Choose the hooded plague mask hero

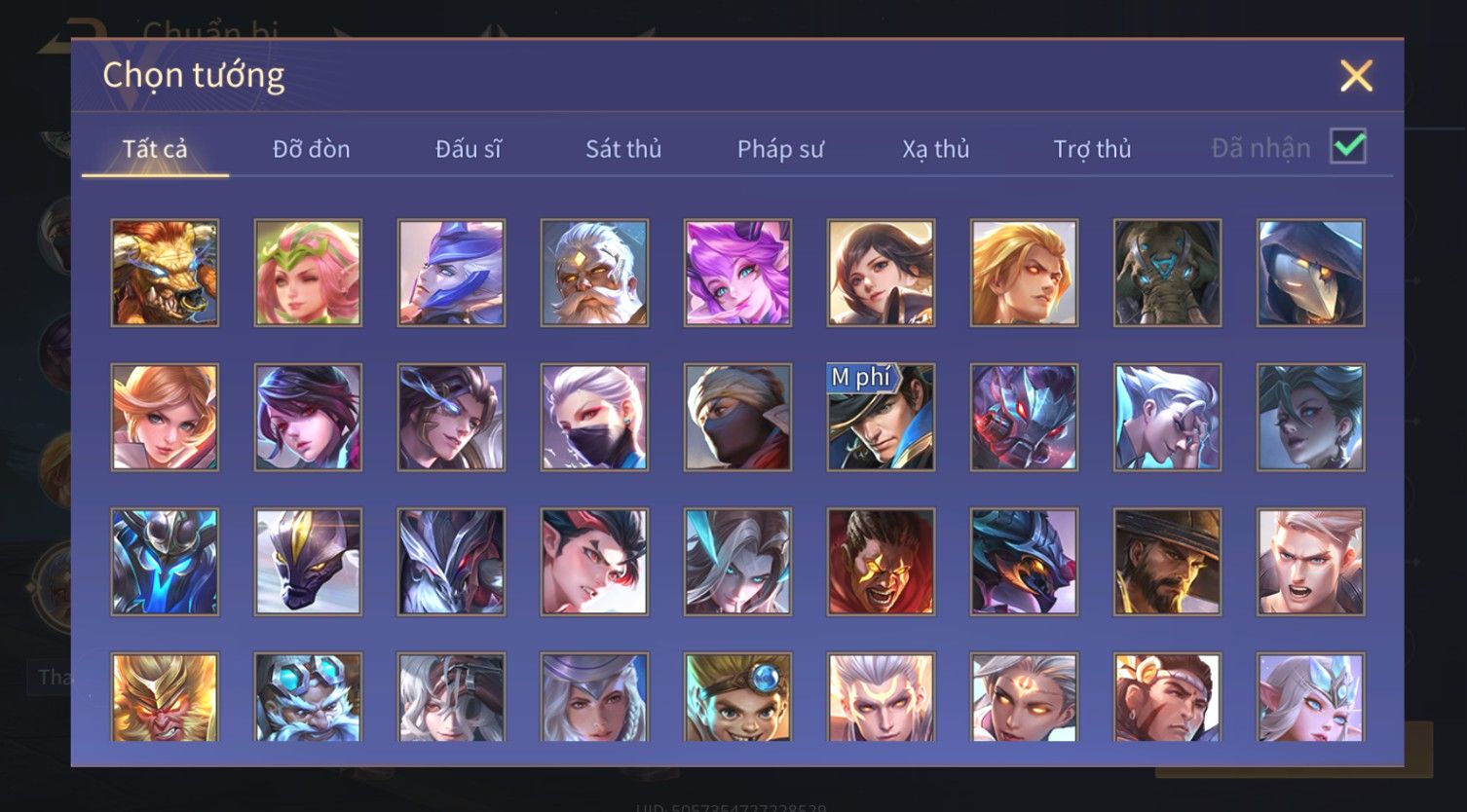1310,273
